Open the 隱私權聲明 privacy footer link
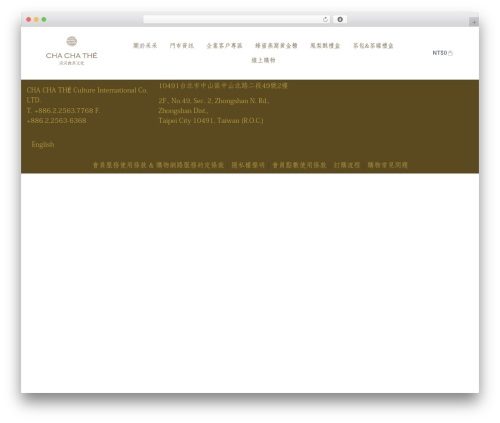The width and height of the screenshot is (500, 423). tap(248, 165)
